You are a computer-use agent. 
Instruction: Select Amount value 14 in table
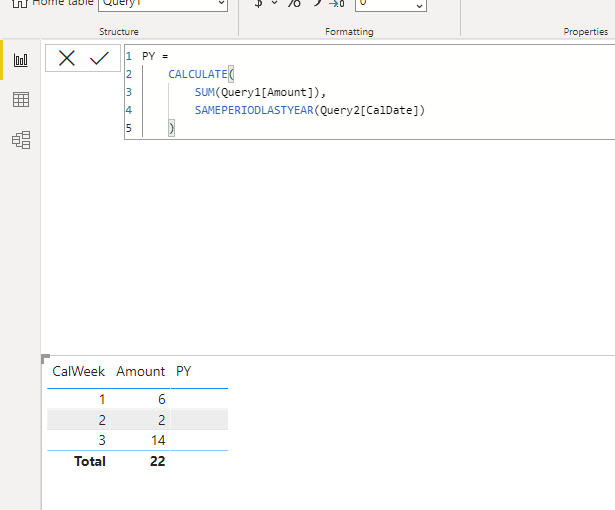[x=158, y=440]
